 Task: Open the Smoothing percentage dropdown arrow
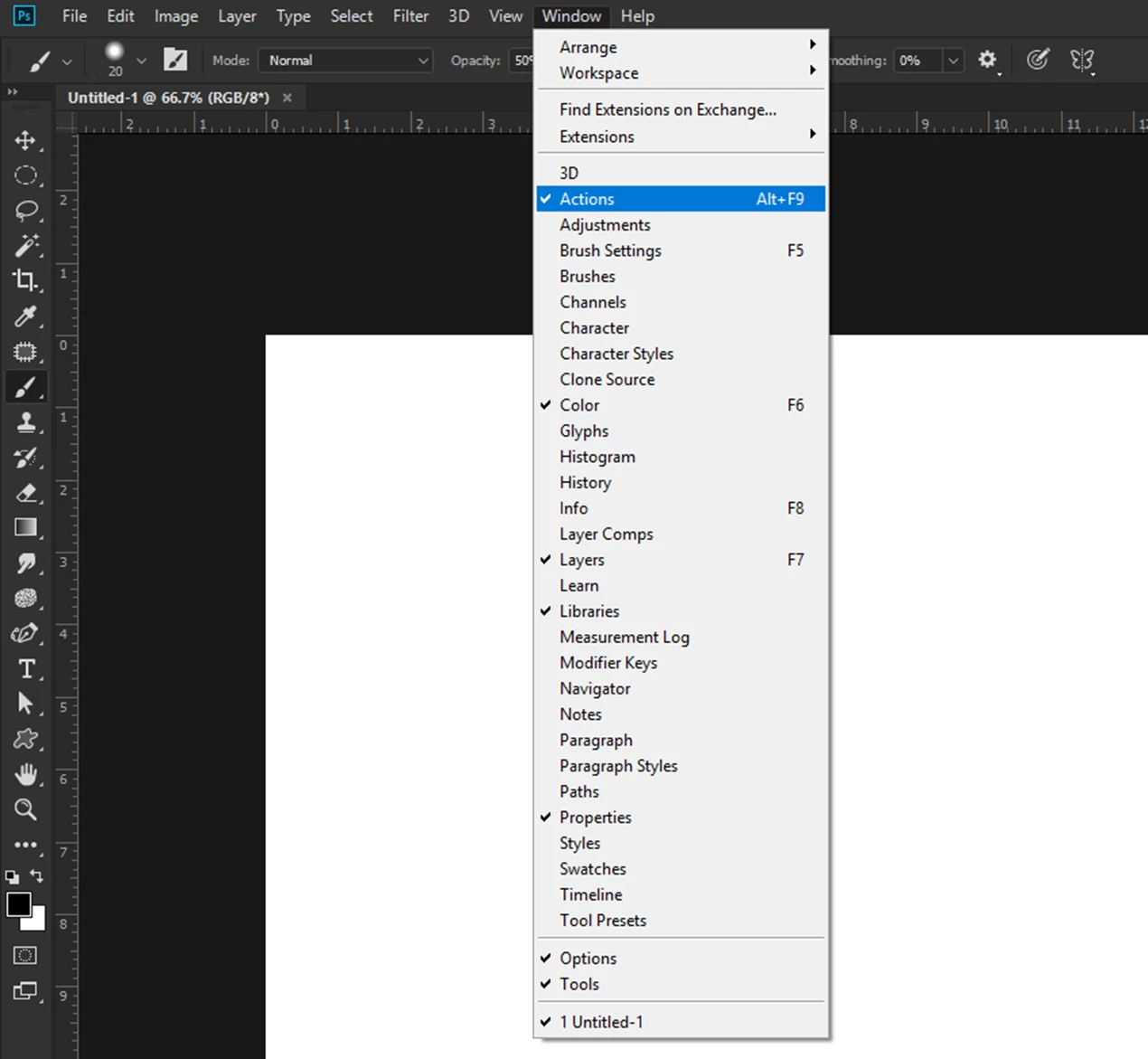coord(953,61)
